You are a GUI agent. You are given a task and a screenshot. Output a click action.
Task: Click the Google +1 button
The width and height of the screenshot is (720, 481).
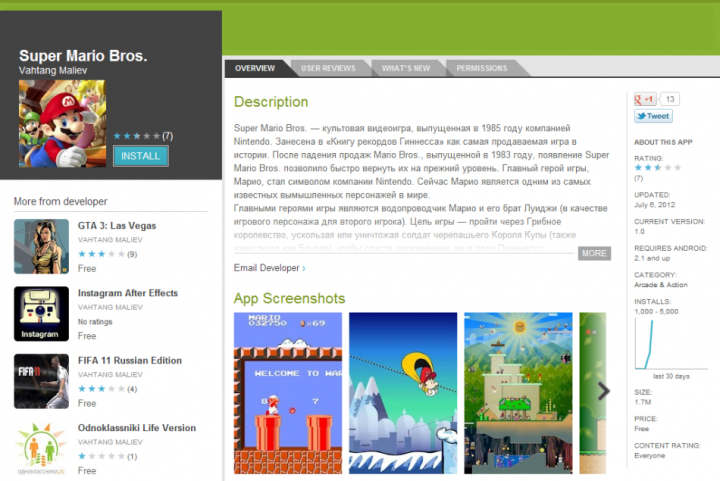coord(645,99)
